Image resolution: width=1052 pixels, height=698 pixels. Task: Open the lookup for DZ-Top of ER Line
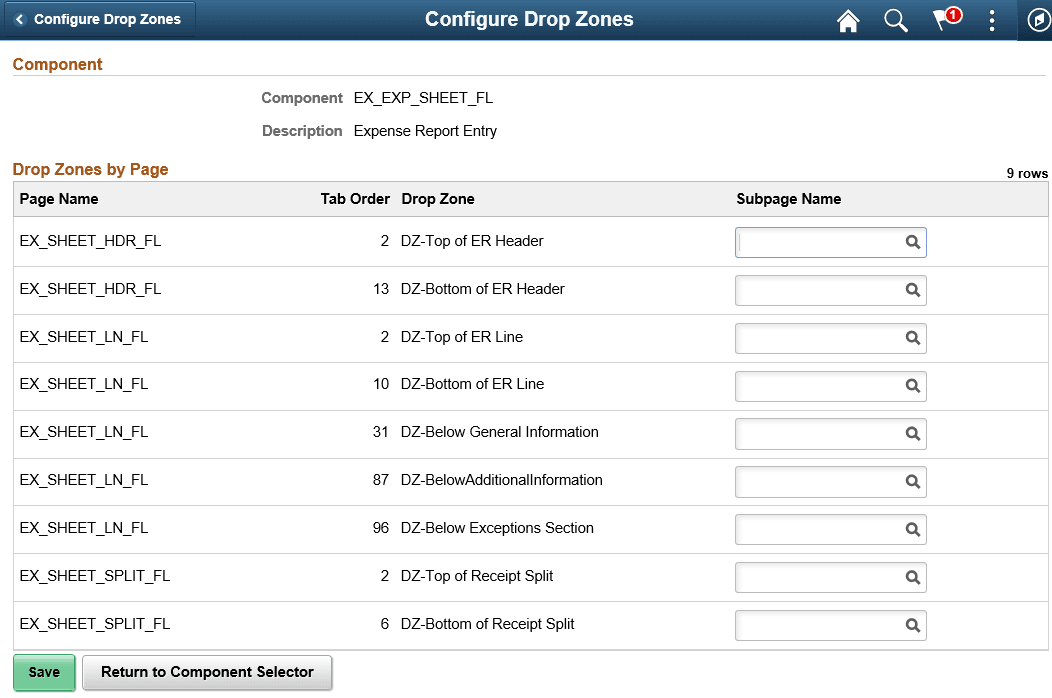912,338
